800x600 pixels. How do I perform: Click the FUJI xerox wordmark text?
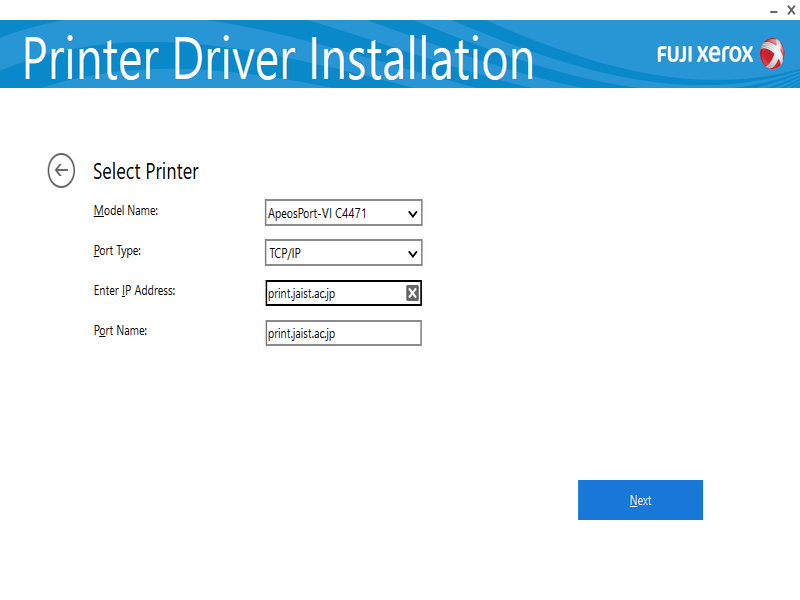click(705, 55)
